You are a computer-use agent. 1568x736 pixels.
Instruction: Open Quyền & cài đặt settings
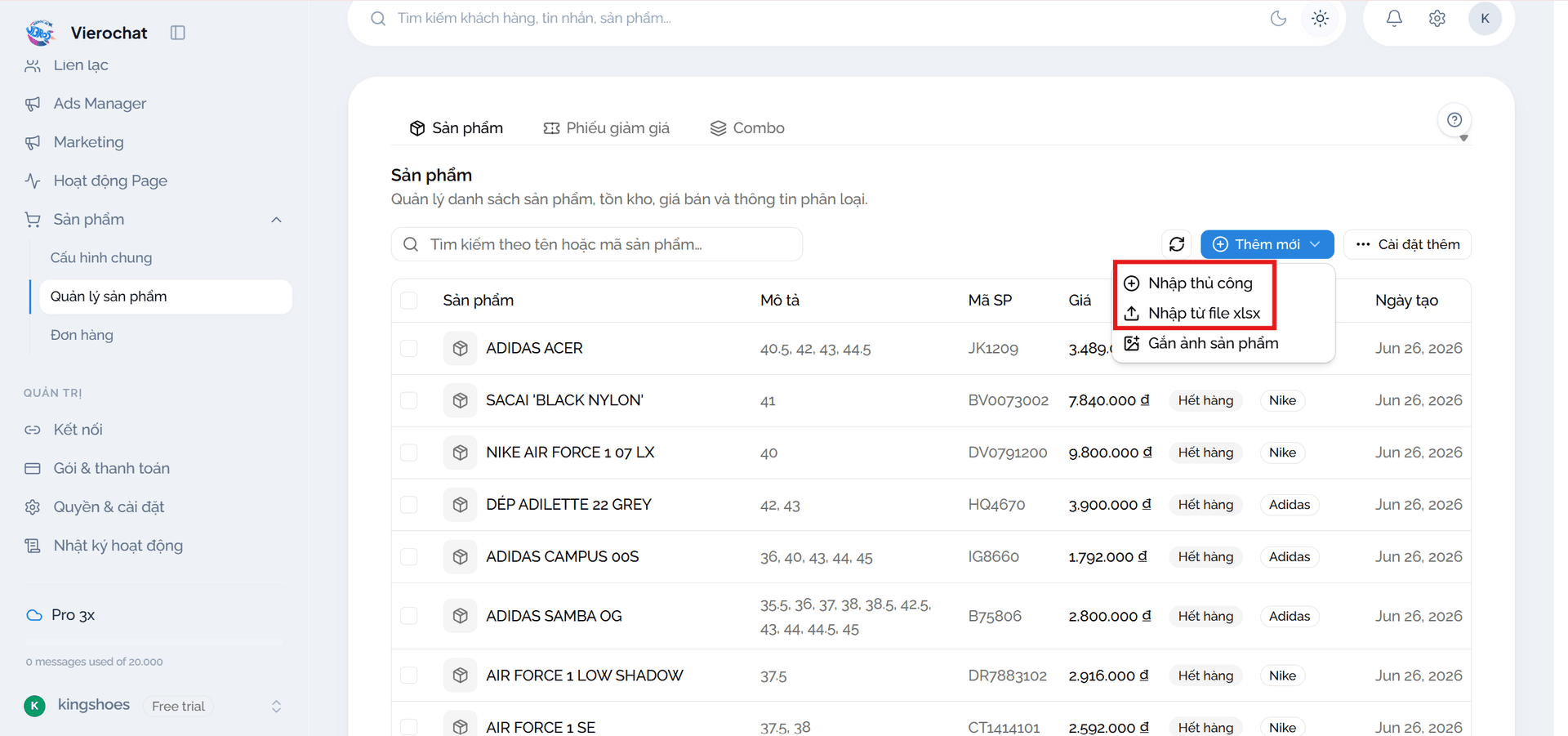[x=109, y=506]
